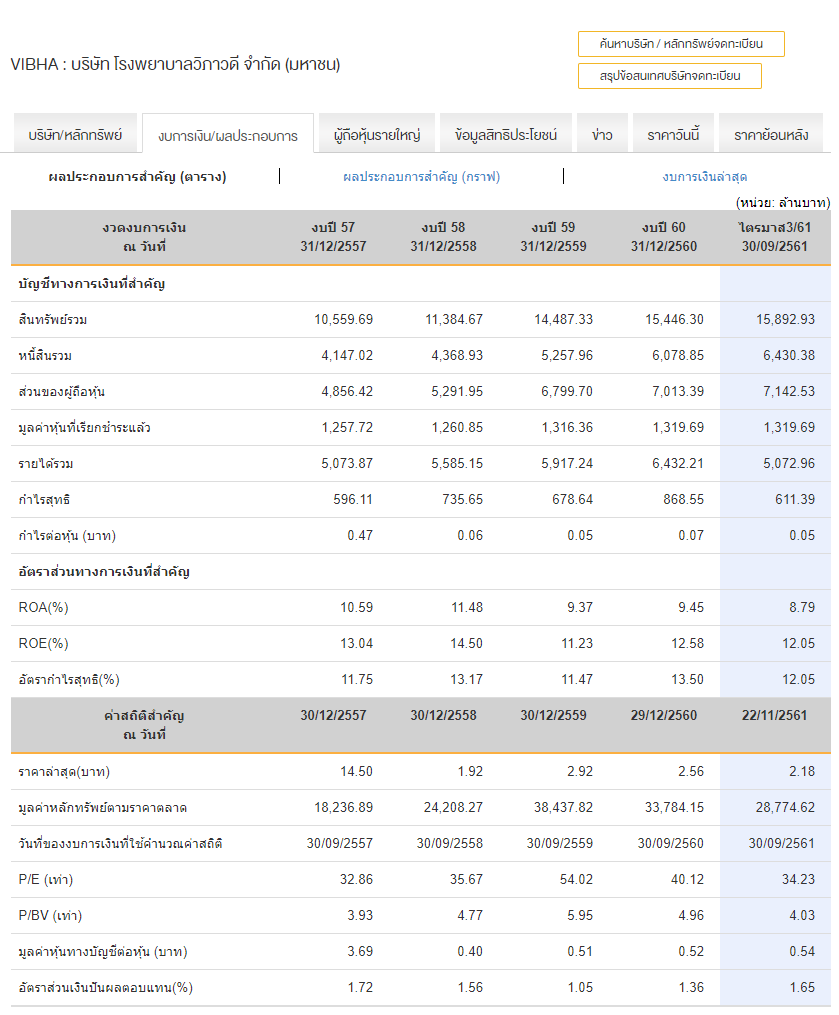Open สรุปข้อสนเทศบริษัทจดทะเบียน button
The width and height of the screenshot is (839, 1015).
coord(669,76)
